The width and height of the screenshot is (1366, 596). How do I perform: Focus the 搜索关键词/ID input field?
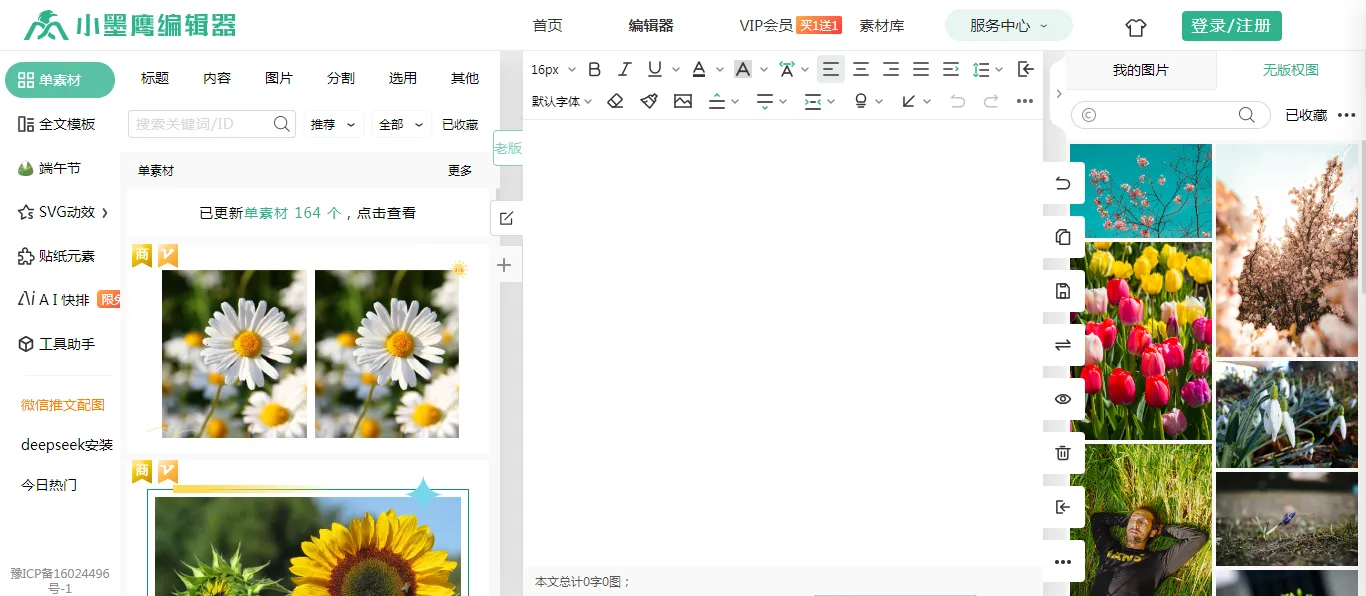pos(200,124)
